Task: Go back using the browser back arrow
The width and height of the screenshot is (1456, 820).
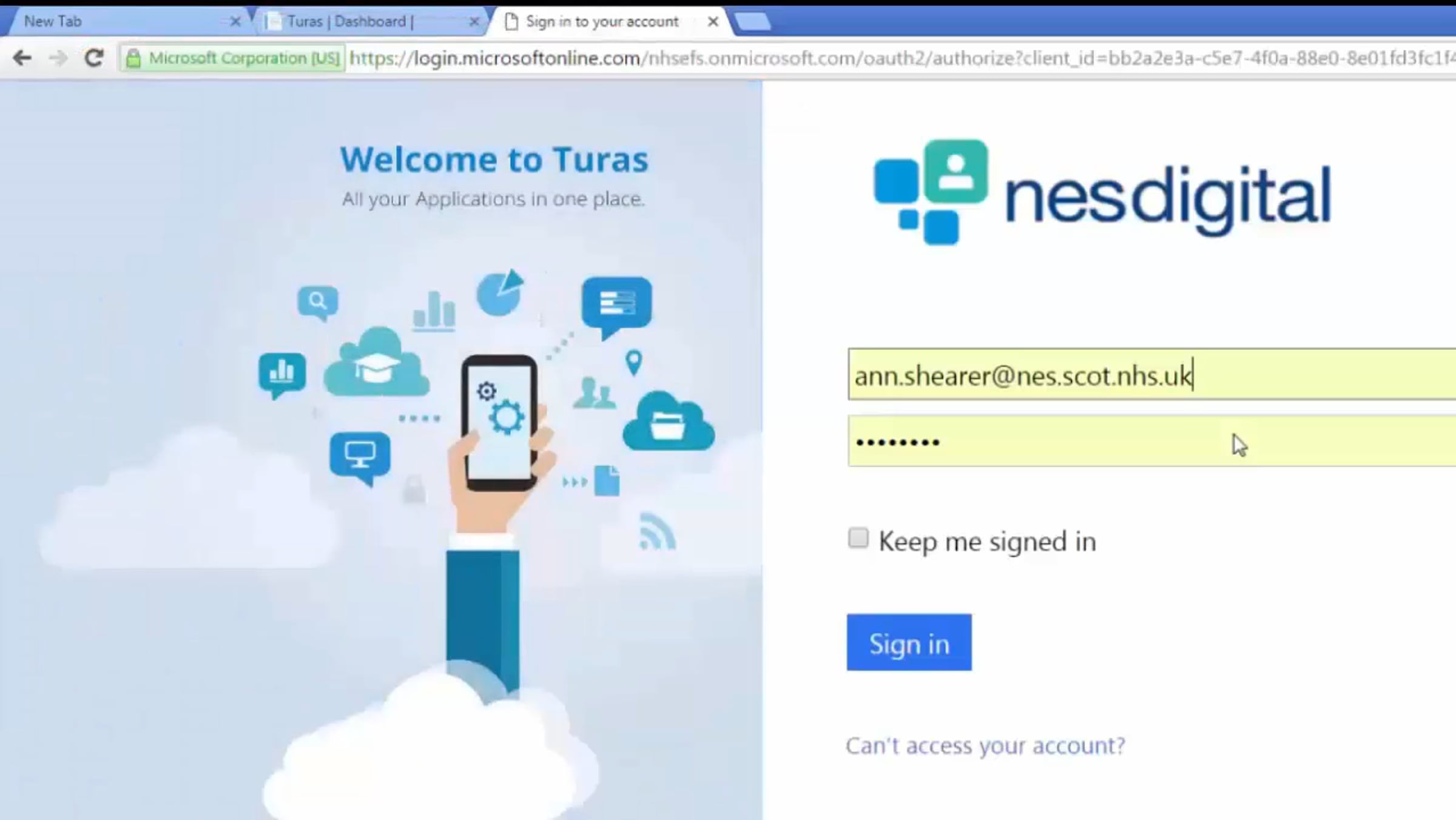Action: coord(22,58)
